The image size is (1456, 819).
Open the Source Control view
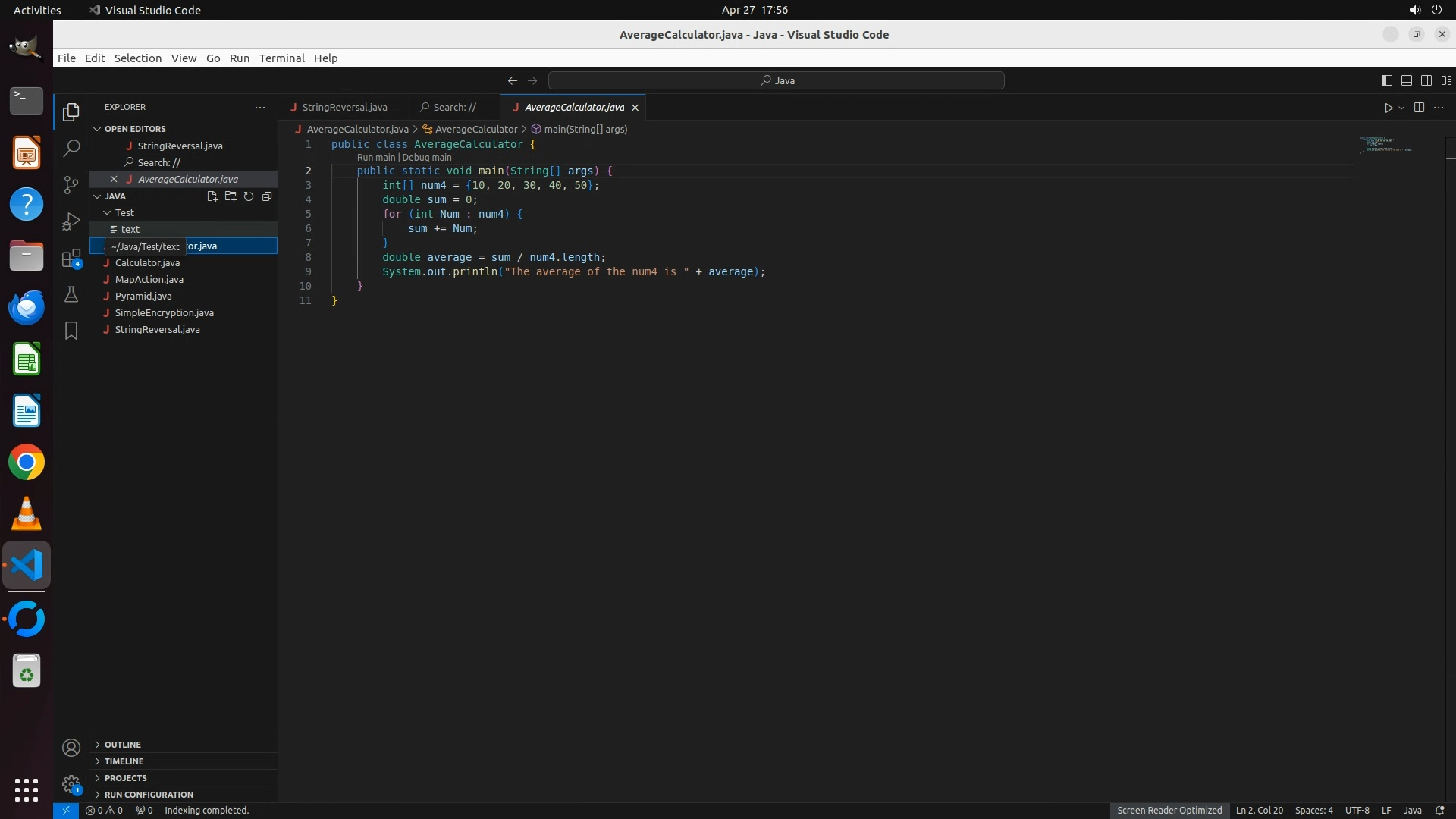[x=71, y=185]
